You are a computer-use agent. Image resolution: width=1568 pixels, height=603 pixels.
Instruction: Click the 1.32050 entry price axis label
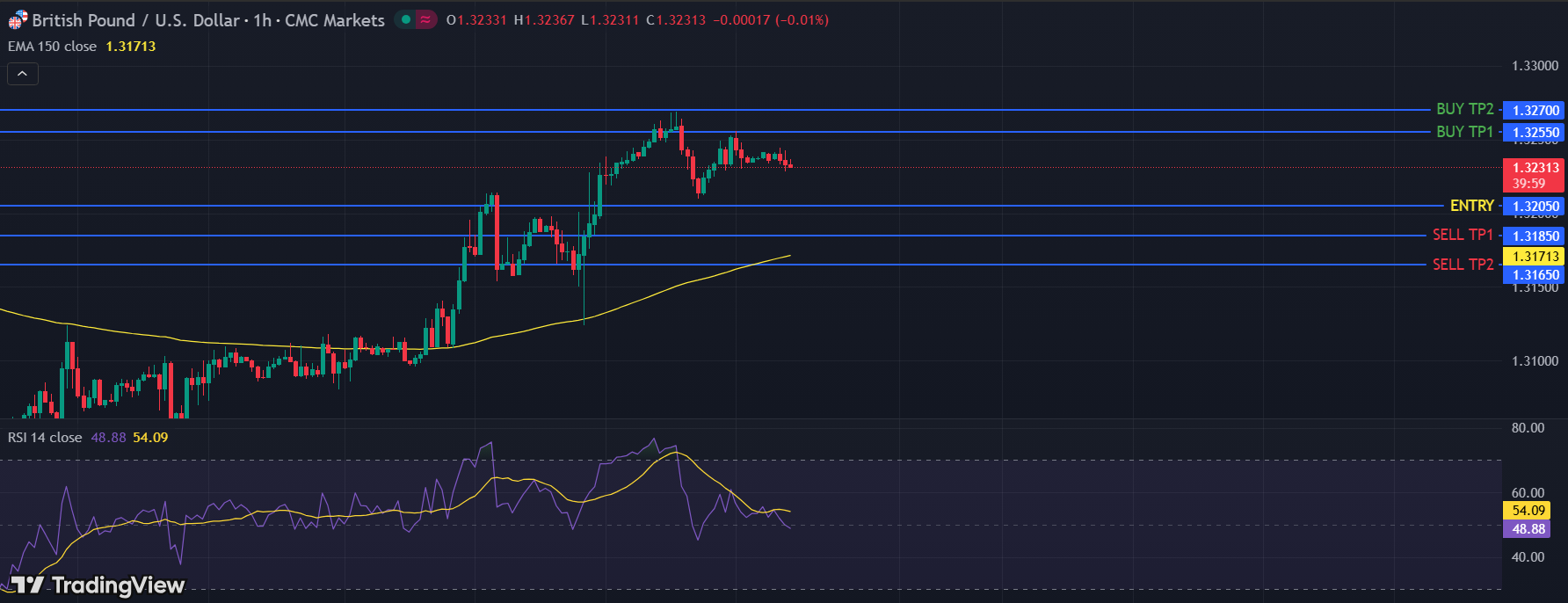click(x=1535, y=206)
